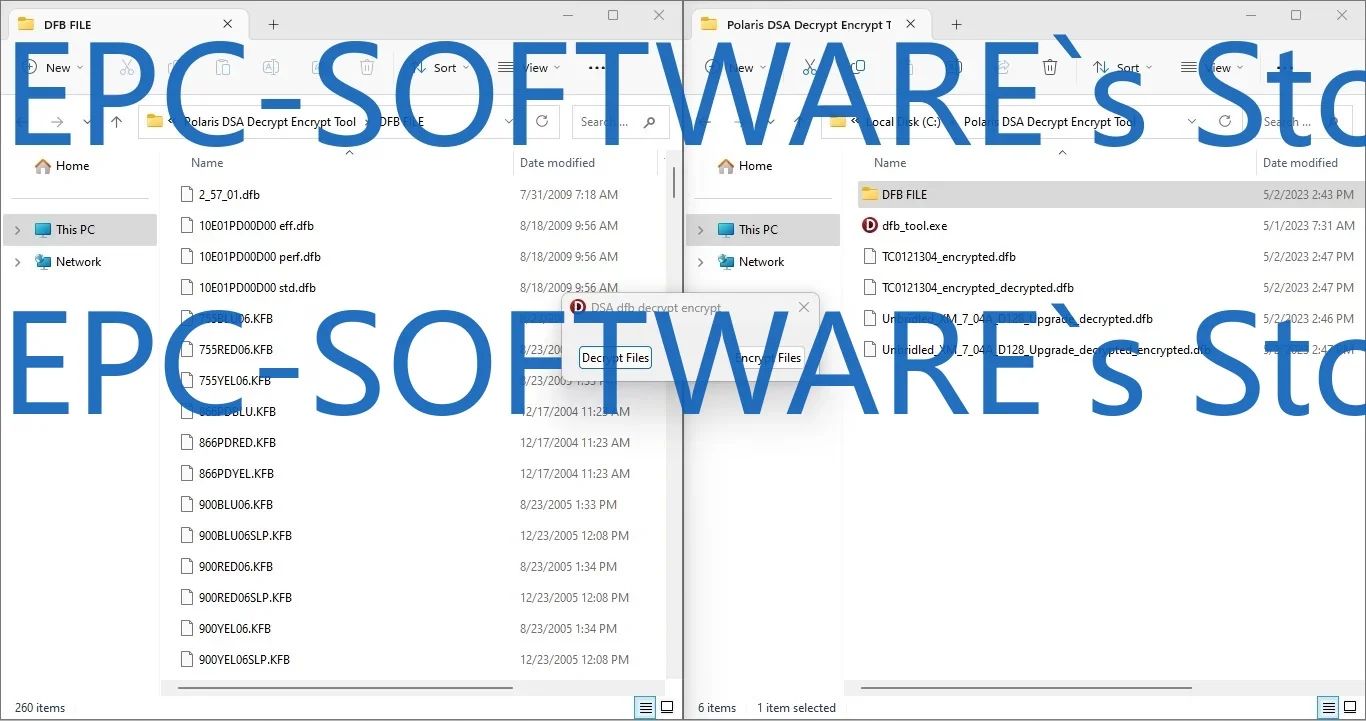The image size is (1366, 721).
Task: Open a new tab in Polaris DSA window
Action: click(x=956, y=25)
